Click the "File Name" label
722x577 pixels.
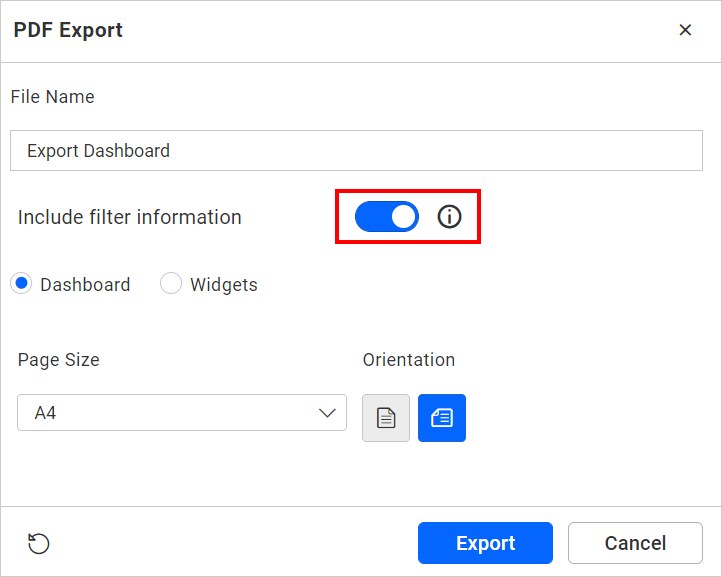[52, 97]
